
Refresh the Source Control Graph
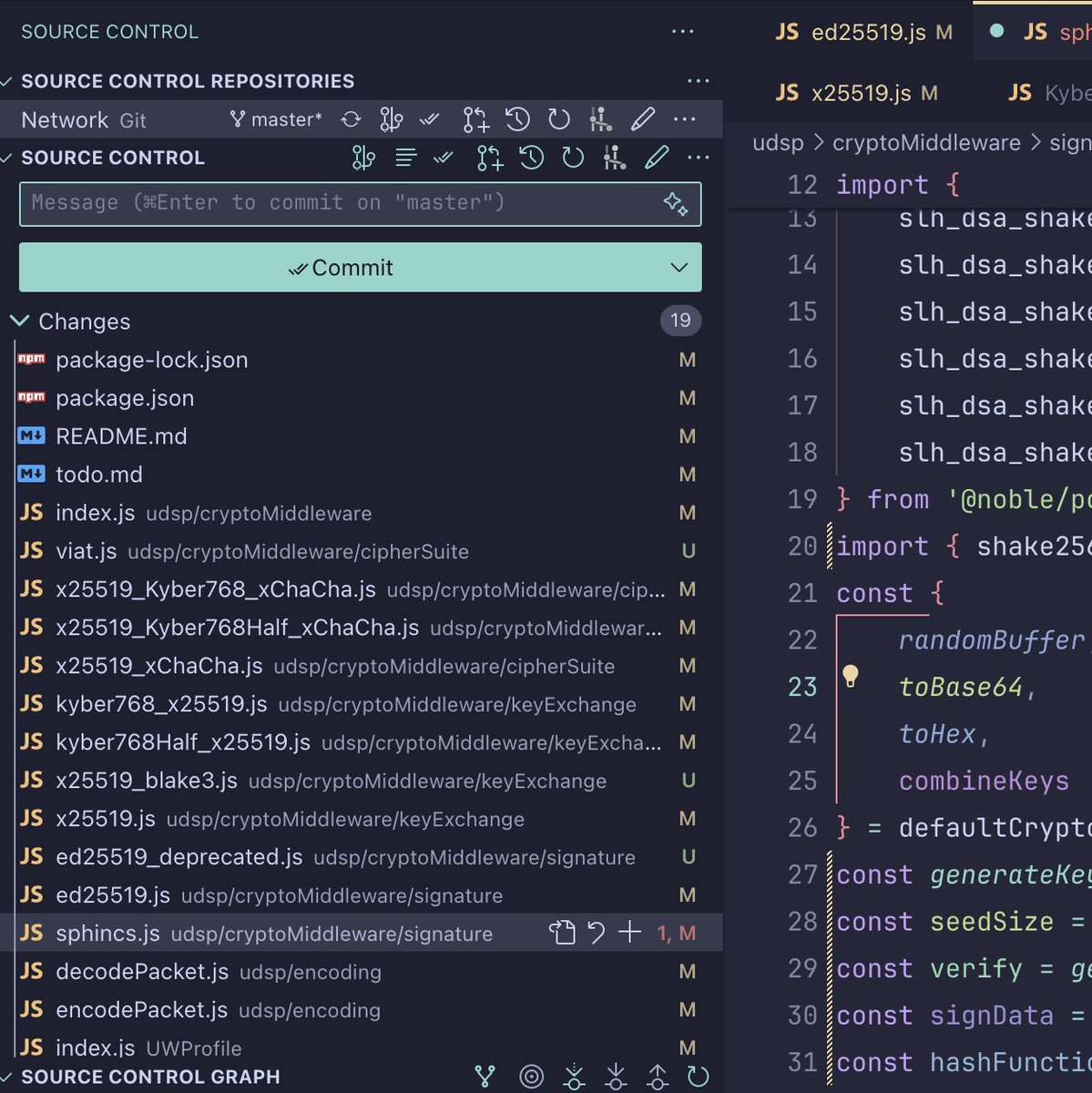[x=699, y=1078]
